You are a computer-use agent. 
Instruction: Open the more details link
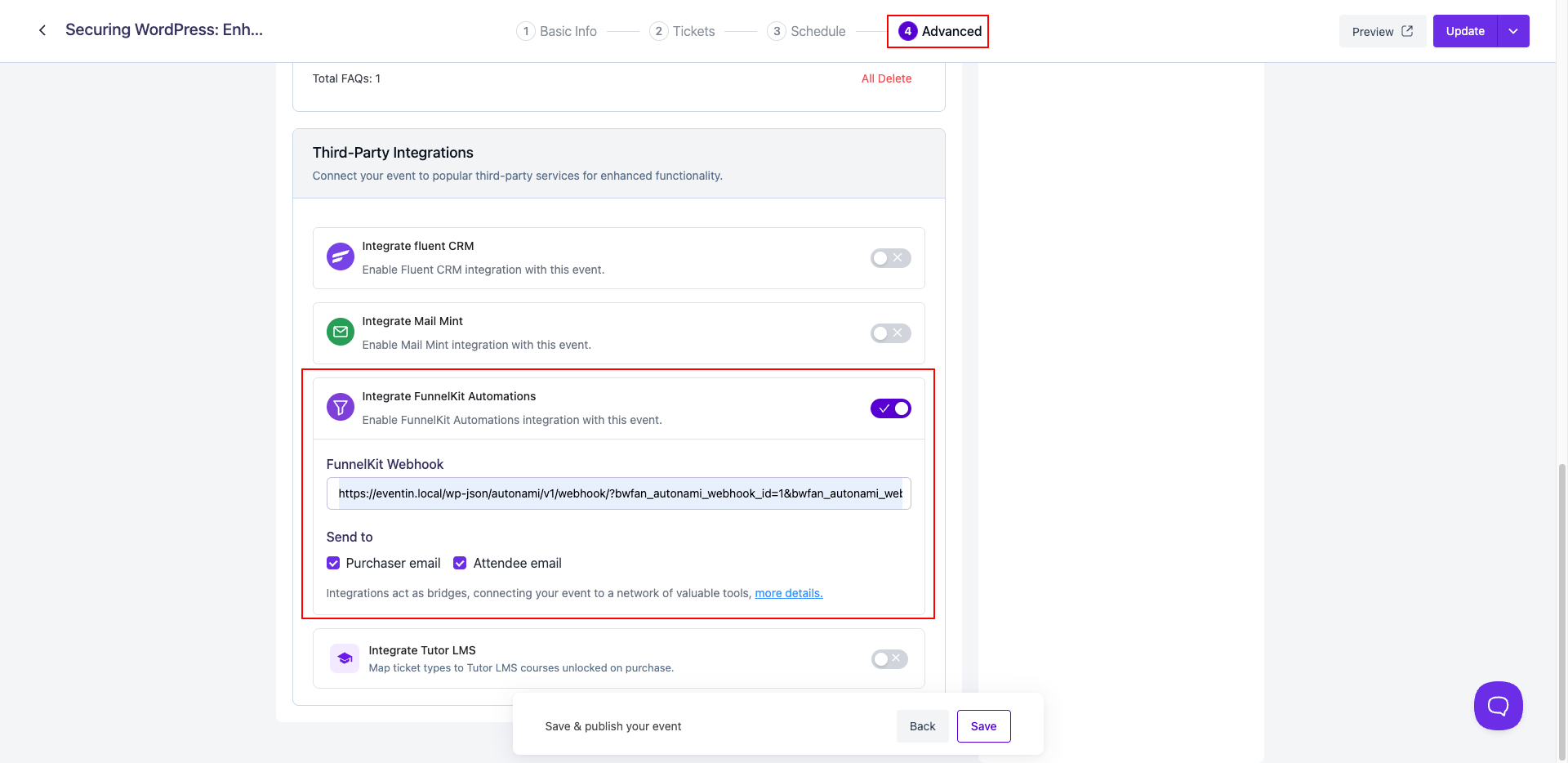click(789, 593)
